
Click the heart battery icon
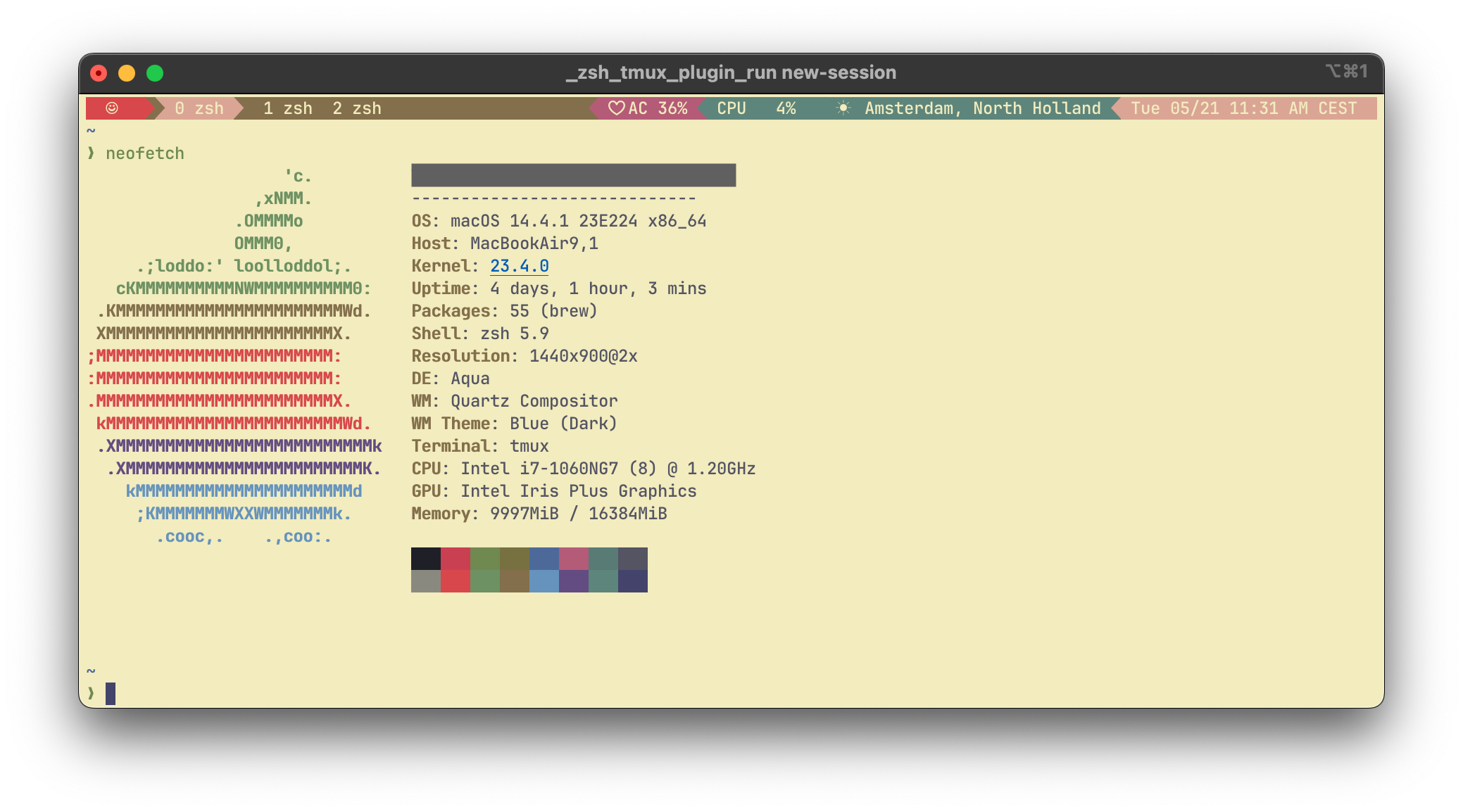click(616, 108)
